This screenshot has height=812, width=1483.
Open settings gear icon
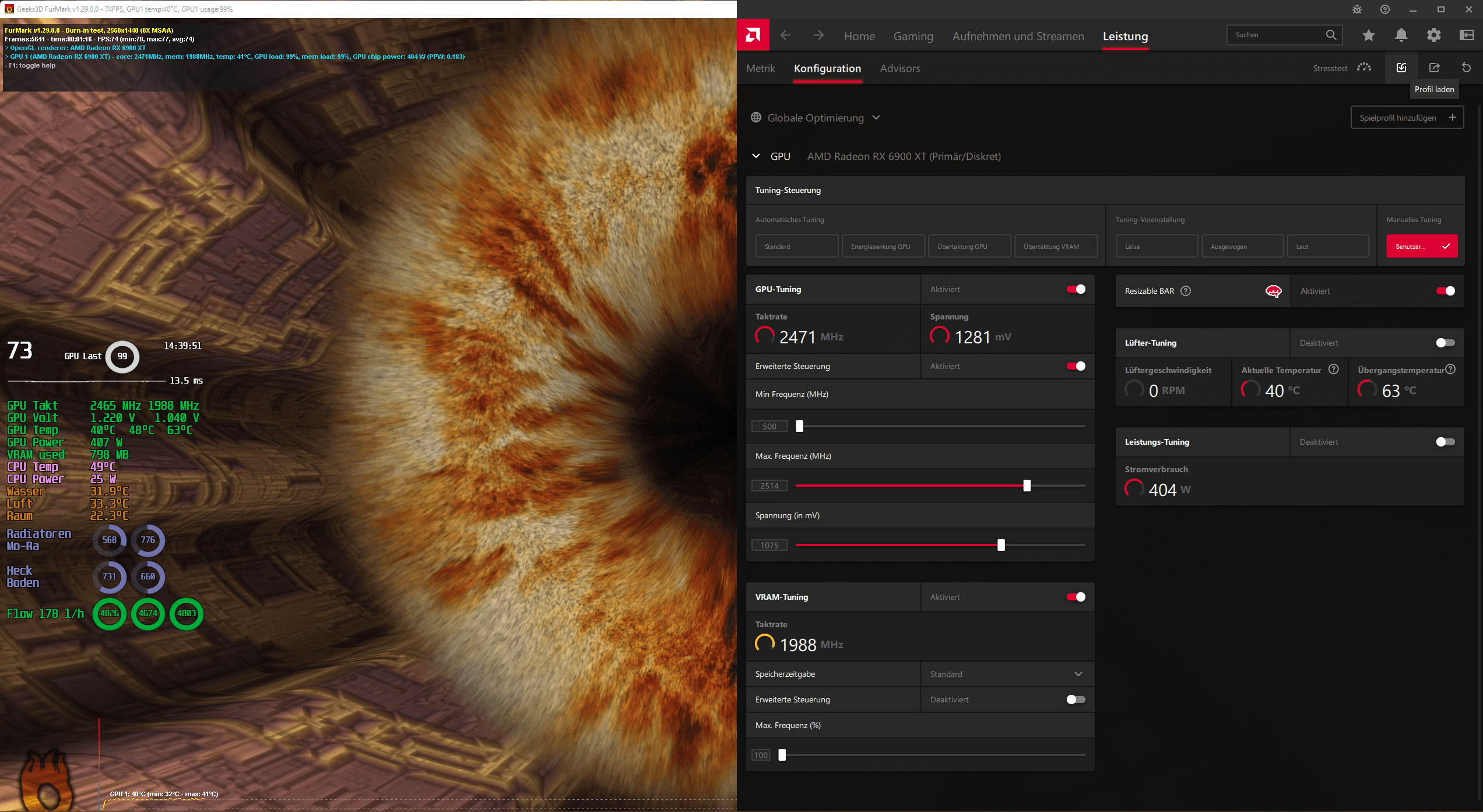click(x=1434, y=36)
